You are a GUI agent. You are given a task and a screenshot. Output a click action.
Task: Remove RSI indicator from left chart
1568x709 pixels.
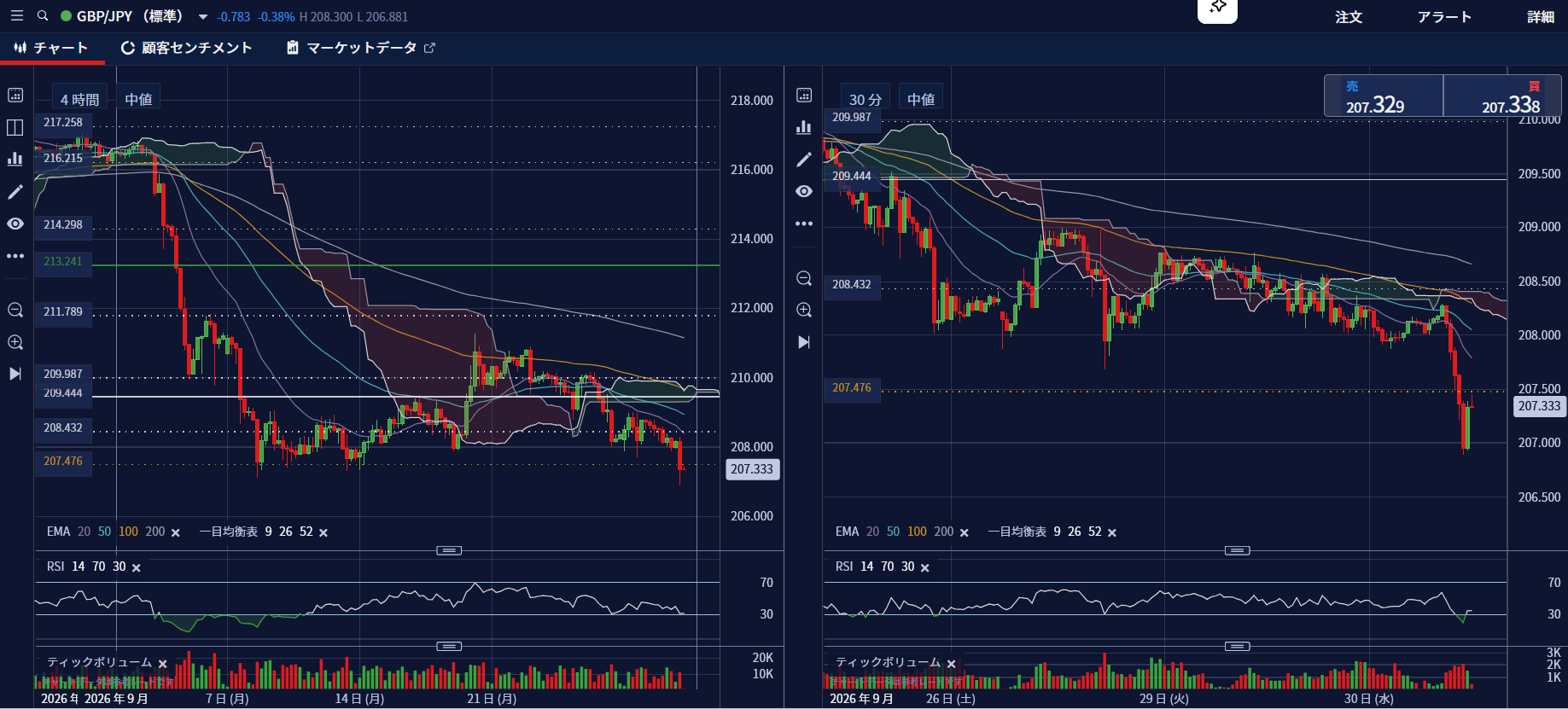click(137, 567)
